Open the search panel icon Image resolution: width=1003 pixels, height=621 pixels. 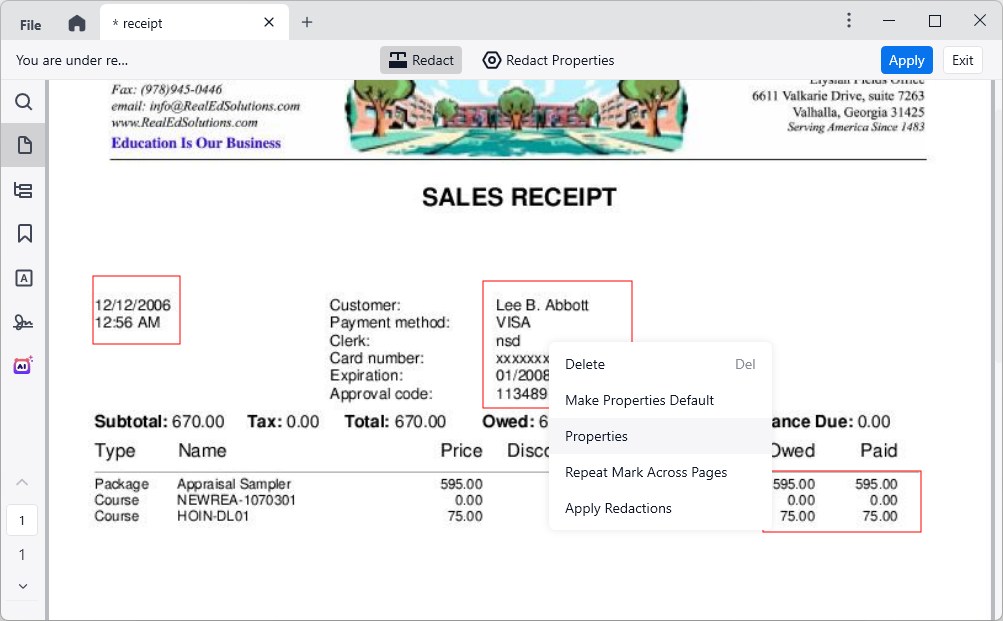pyautogui.click(x=24, y=102)
